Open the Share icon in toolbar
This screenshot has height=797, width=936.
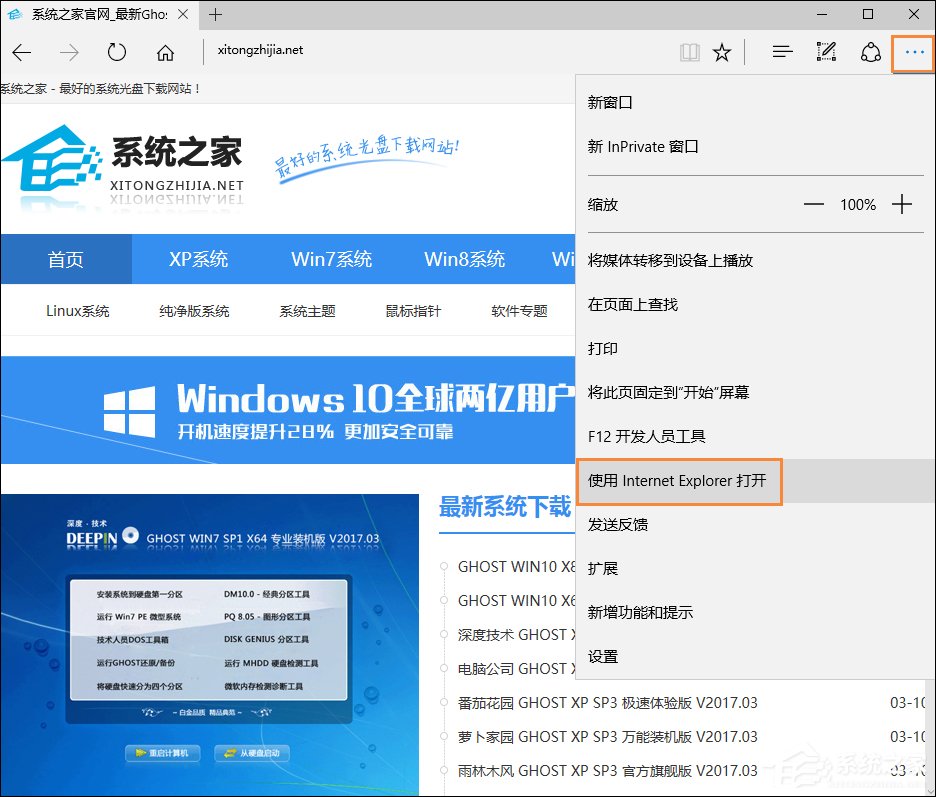(869, 52)
